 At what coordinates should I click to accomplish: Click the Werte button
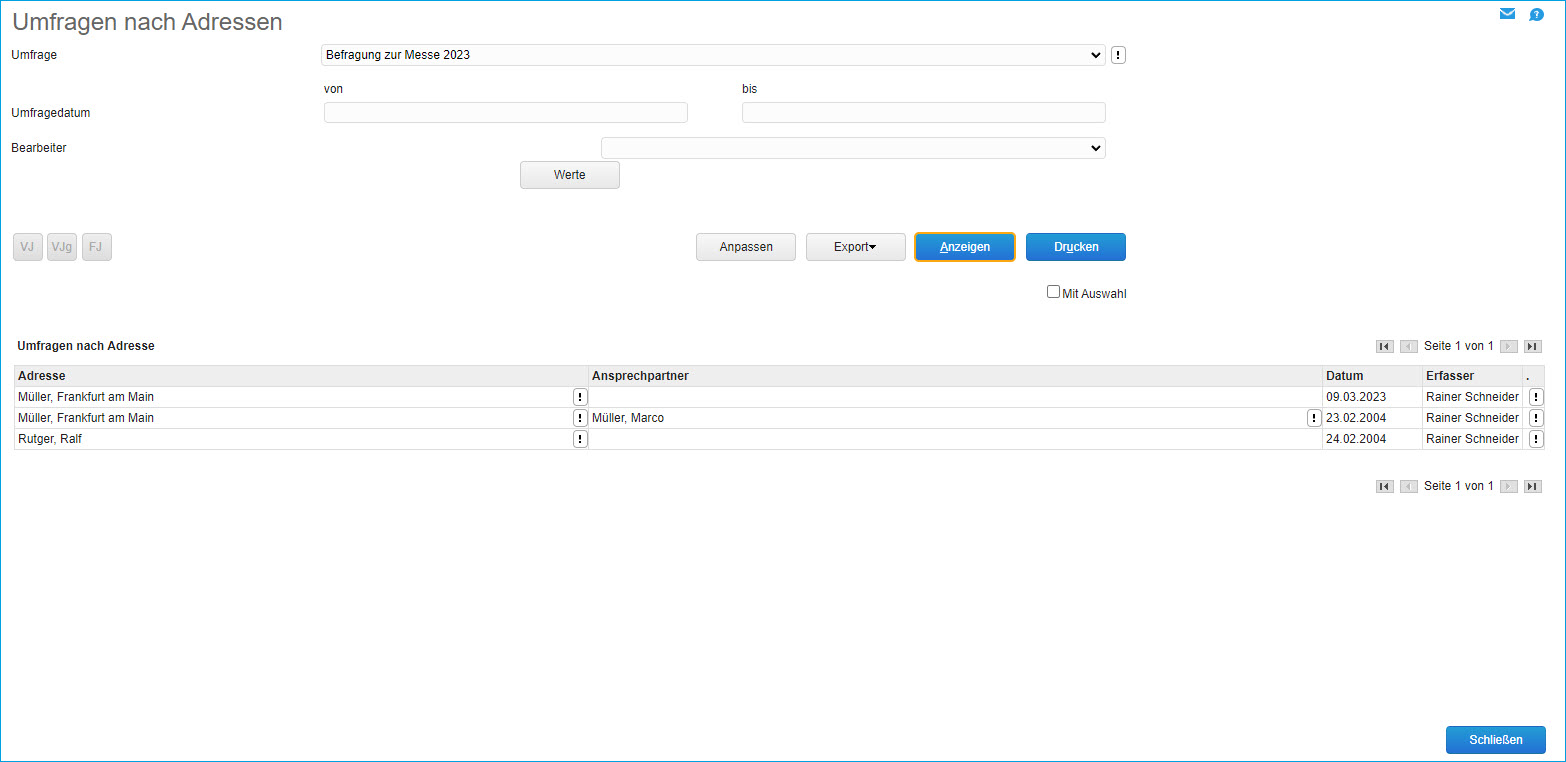tap(570, 175)
